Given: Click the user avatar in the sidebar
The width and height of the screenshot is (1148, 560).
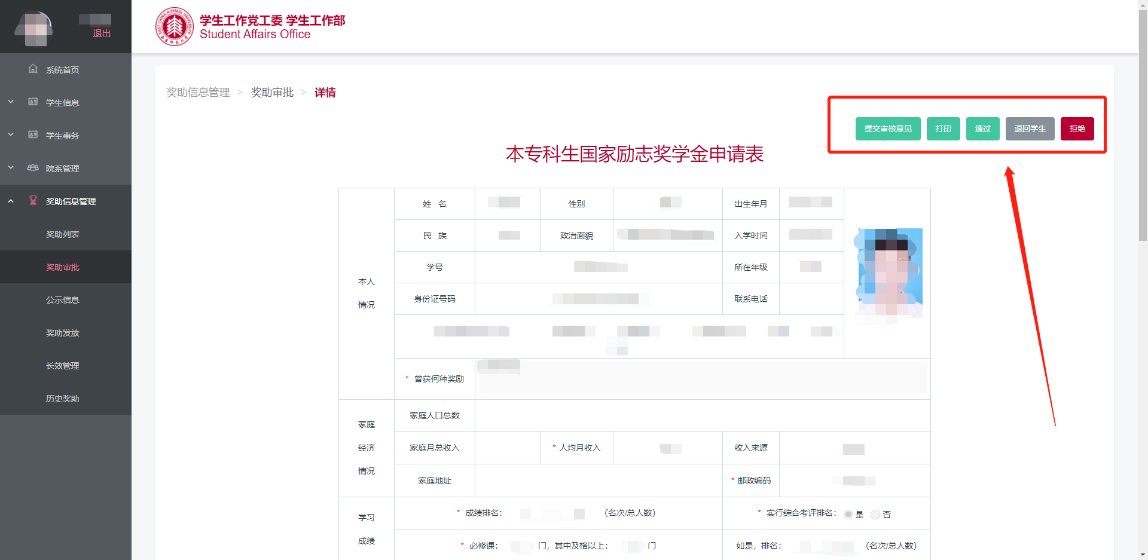Looking at the screenshot, I should [x=38, y=27].
